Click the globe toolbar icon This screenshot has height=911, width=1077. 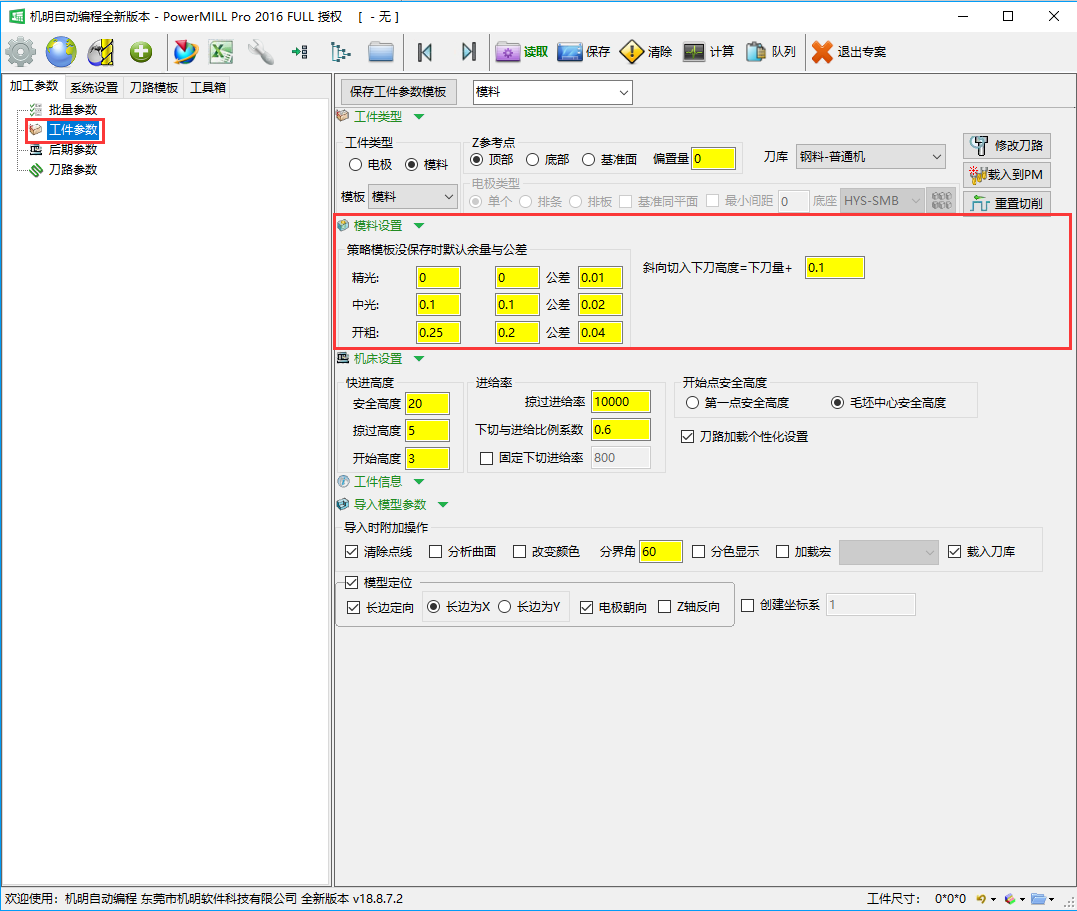pos(60,52)
